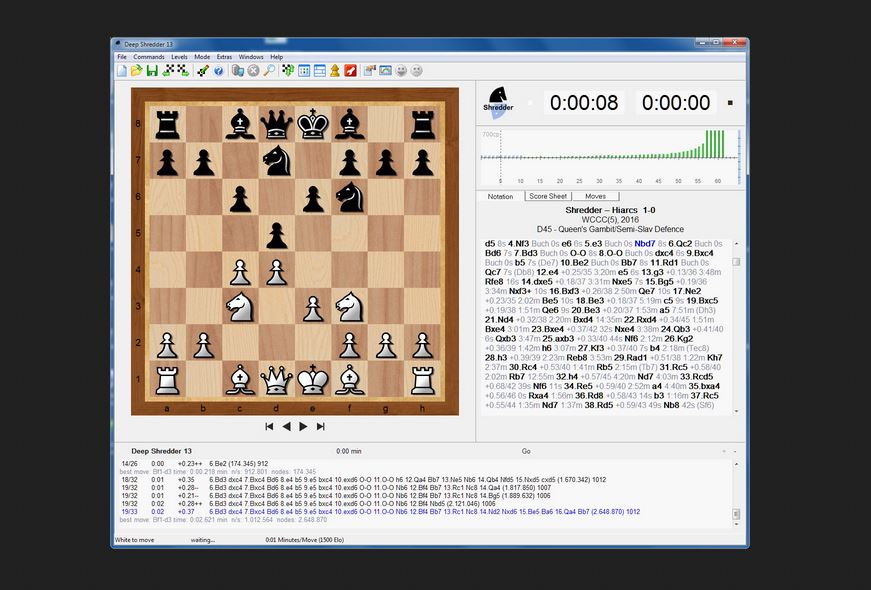Screen dimensions: 871x590
Task: Select move 28.h3 in the notation
Action: coord(496,357)
